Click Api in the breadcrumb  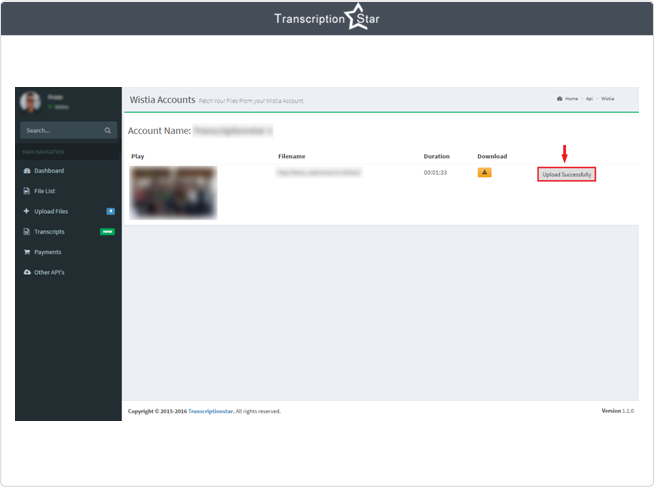point(589,99)
